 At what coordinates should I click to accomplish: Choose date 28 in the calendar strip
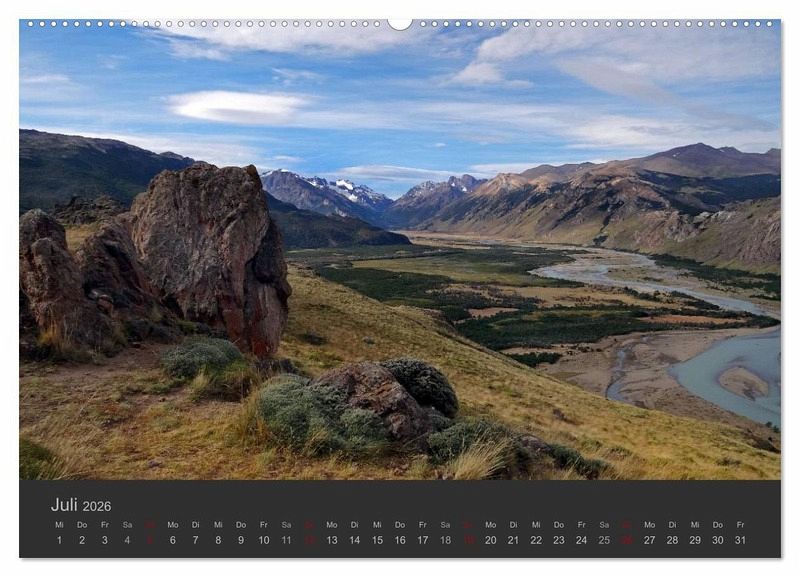(x=672, y=540)
